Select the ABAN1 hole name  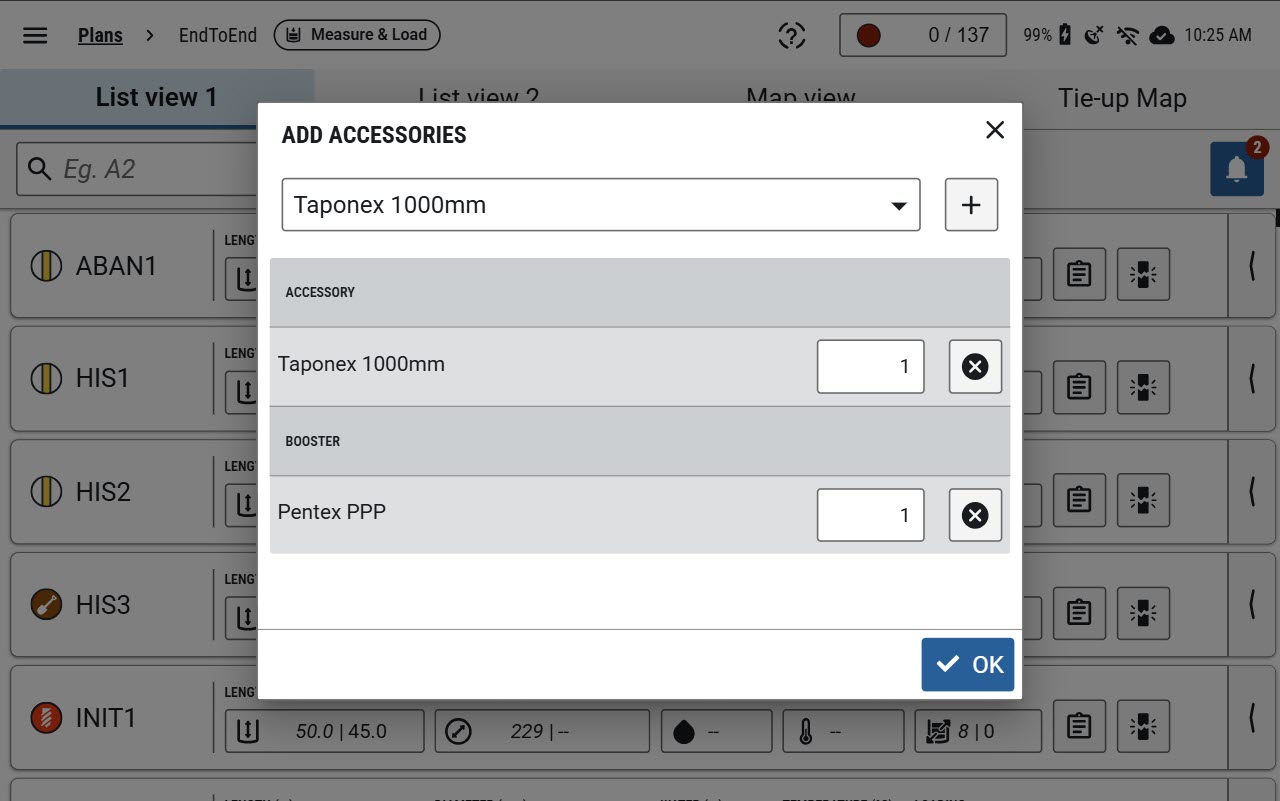117,266
